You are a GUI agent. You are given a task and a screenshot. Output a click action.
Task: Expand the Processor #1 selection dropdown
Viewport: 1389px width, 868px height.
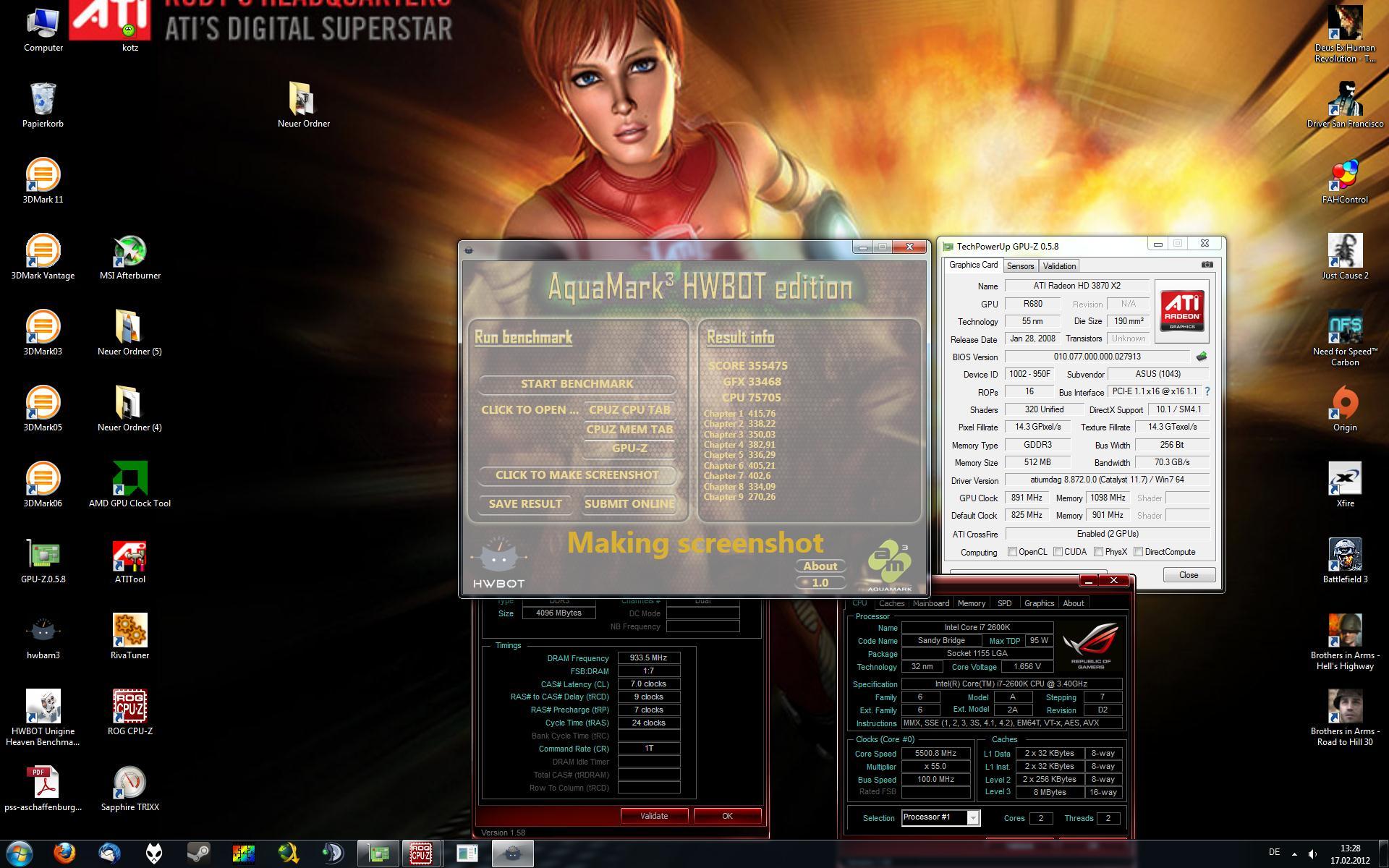click(973, 818)
